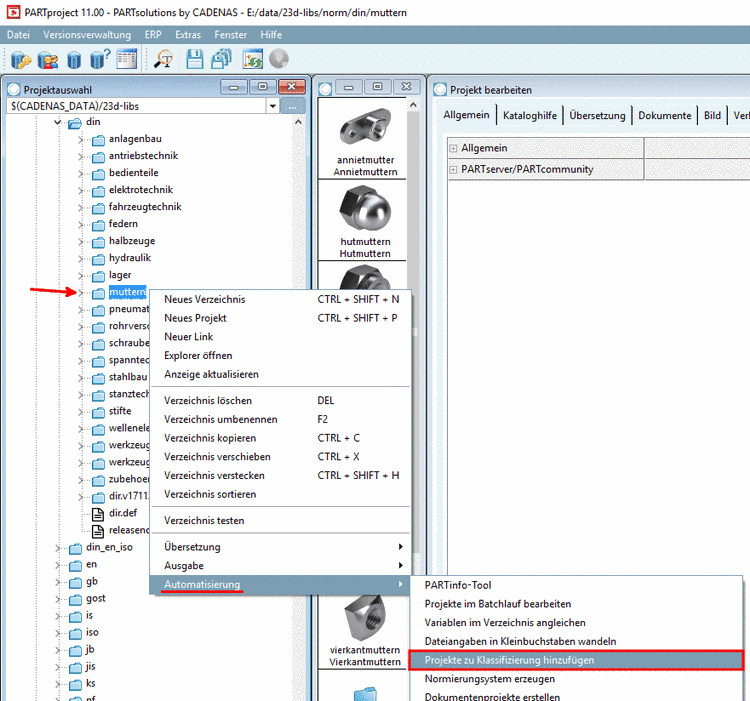
Task: Switch to the Kataloghilfe tab
Action: (x=529, y=115)
